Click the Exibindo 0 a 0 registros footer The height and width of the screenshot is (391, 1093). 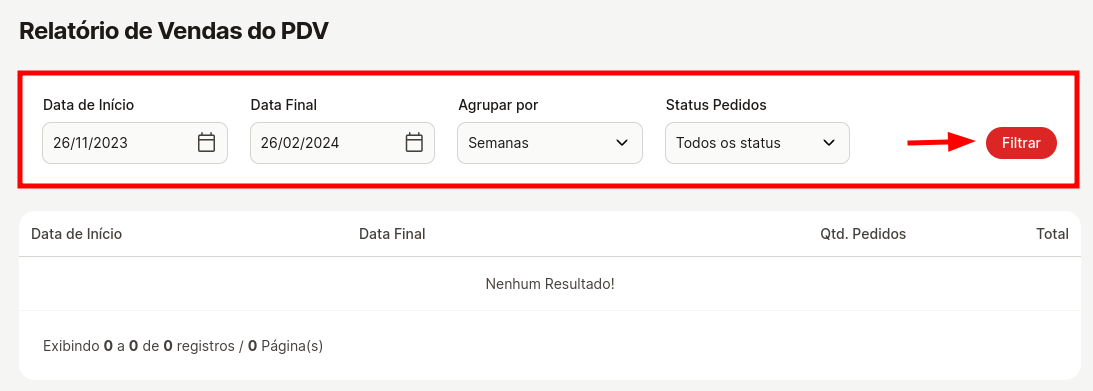click(x=183, y=346)
